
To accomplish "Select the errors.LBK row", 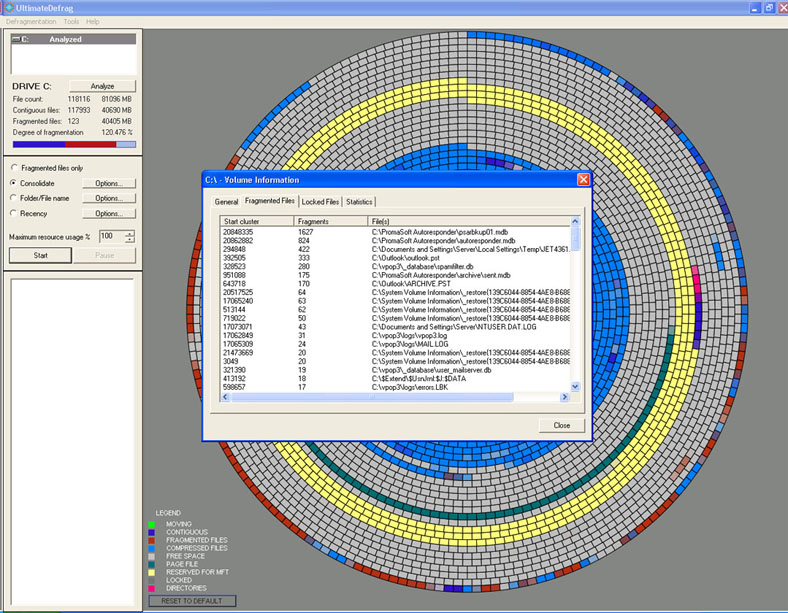I will 396,387.
